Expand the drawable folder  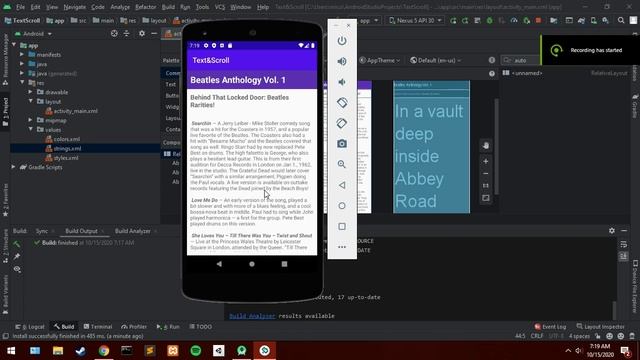click(x=31, y=92)
